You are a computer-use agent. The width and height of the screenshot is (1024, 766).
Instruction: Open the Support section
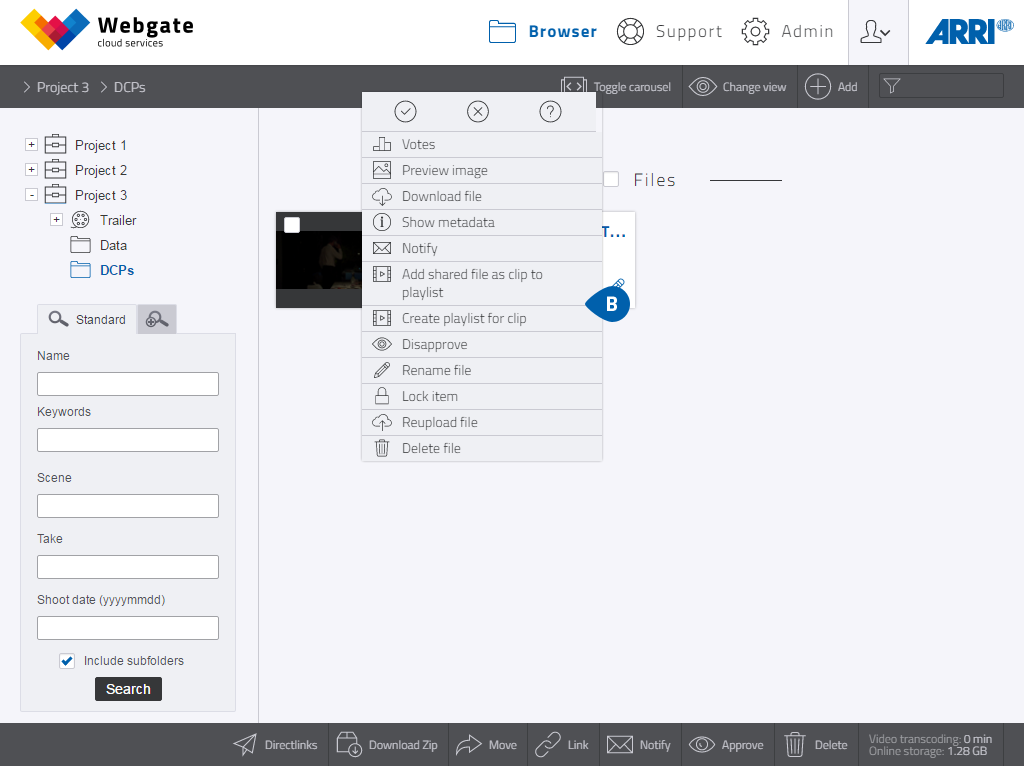[x=669, y=31]
